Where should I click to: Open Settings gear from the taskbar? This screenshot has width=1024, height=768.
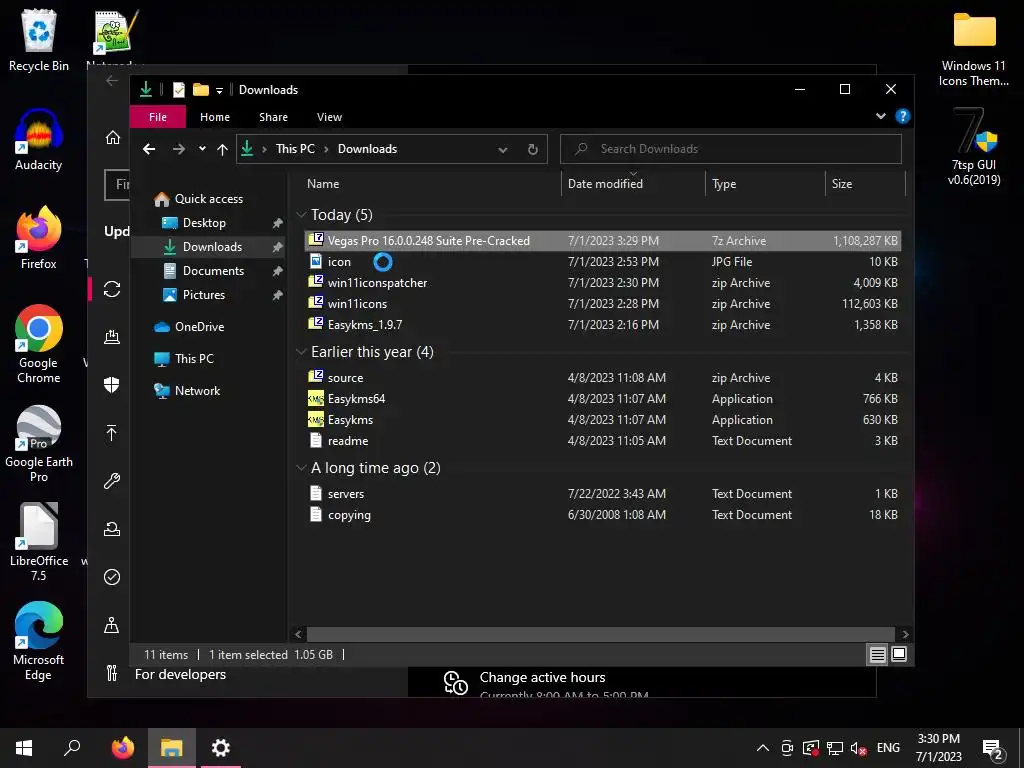click(221, 748)
